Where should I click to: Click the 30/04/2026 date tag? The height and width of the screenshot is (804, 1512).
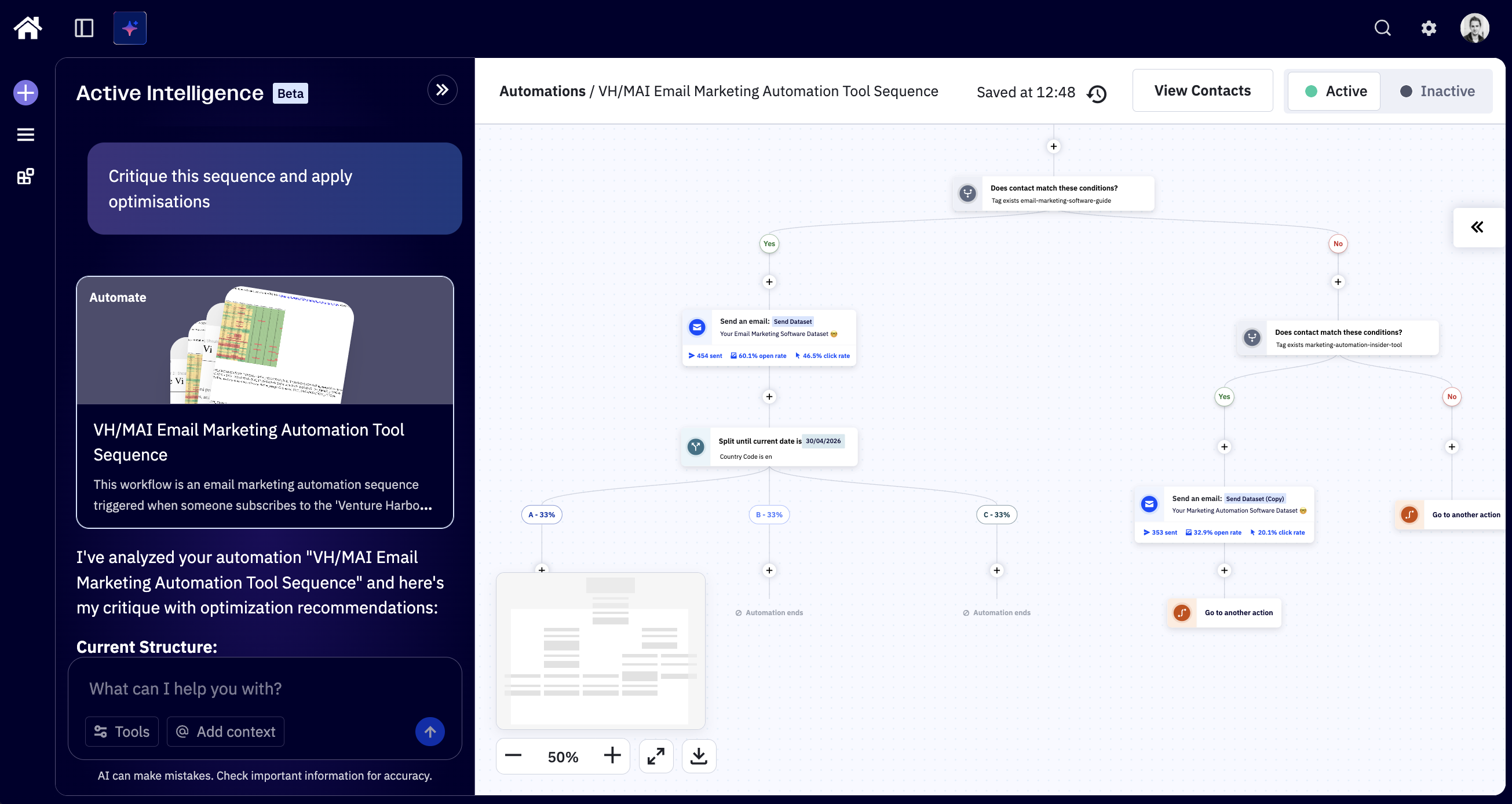pyautogui.click(x=823, y=441)
